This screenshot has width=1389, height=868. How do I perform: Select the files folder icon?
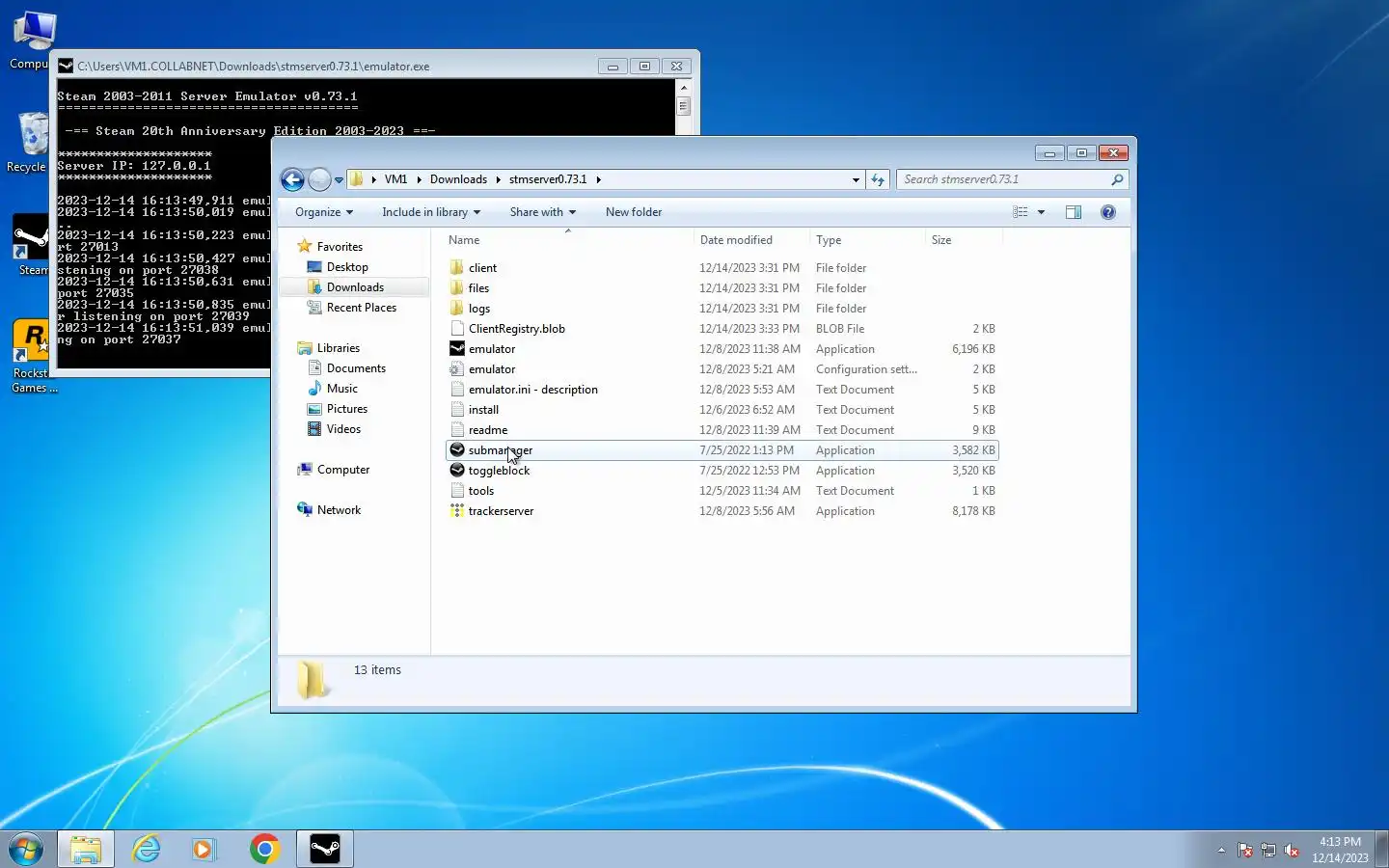pos(457,288)
